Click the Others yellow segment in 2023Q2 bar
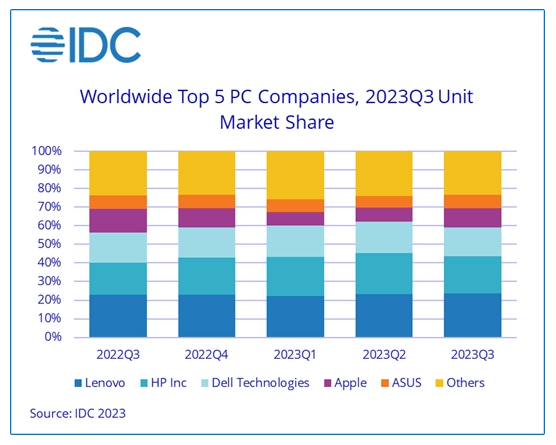556x445 pixels. [384, 174]
